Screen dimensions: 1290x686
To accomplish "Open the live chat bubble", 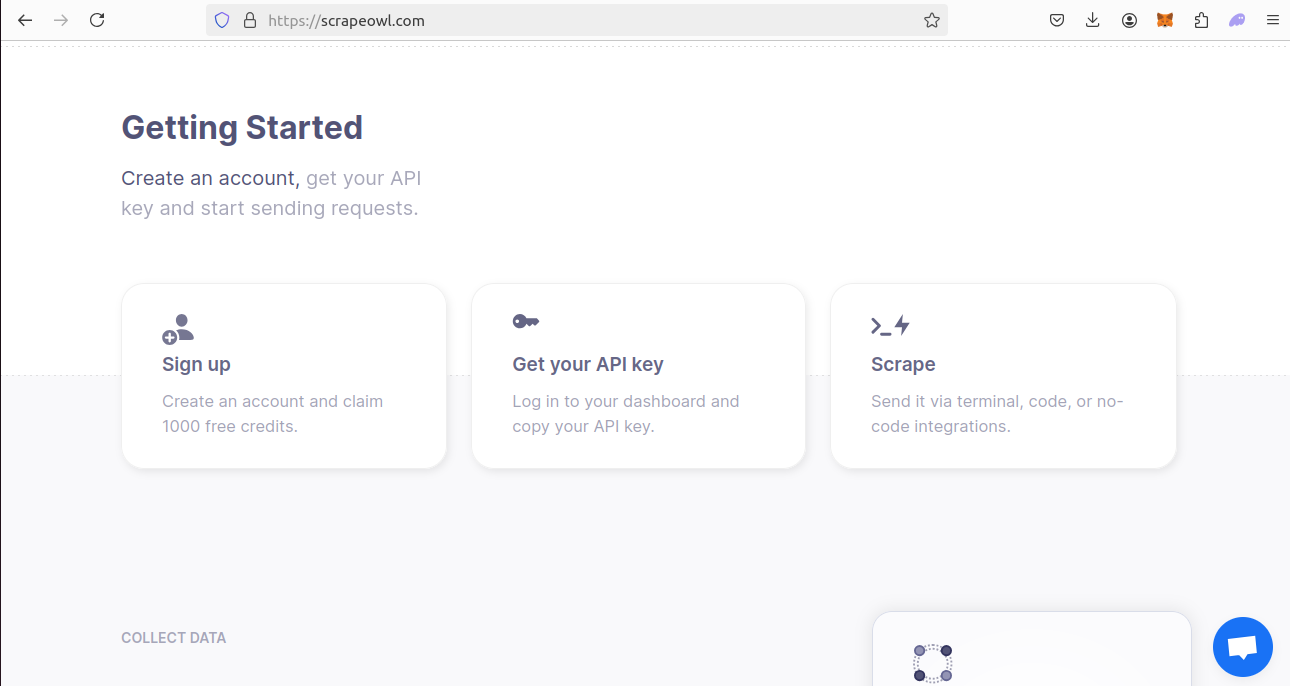I will (1243, 647).
